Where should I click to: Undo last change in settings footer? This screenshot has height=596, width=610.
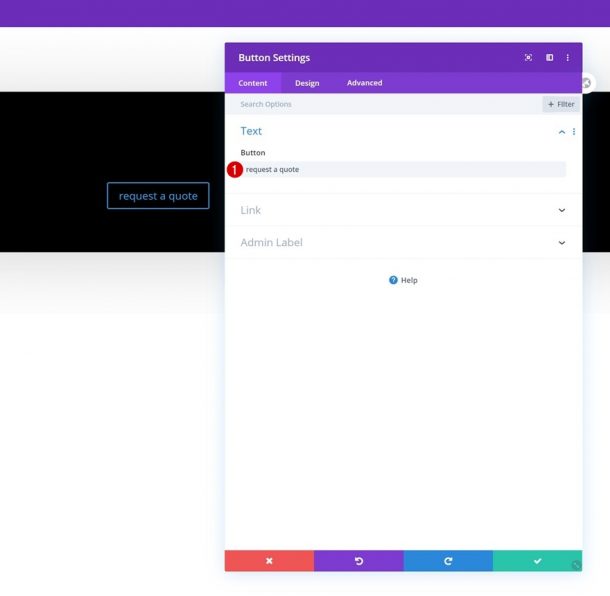[x=359, y=561]
